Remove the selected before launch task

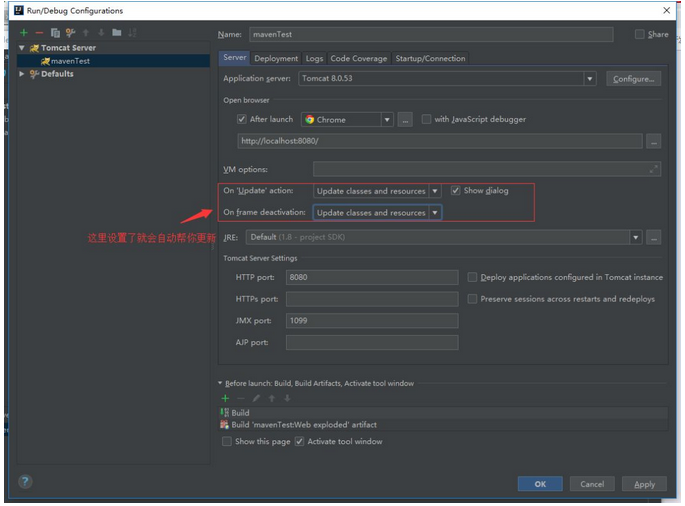point(241,399)
